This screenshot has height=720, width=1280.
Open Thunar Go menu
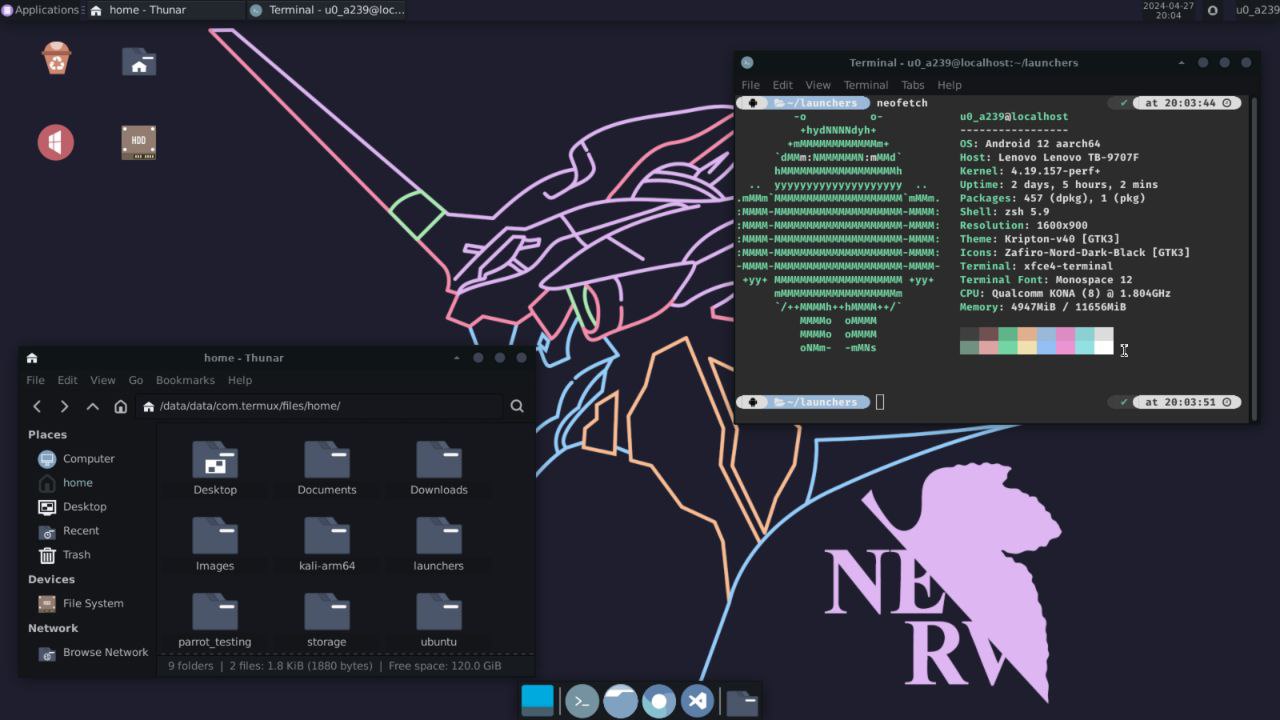click(136, 380)
